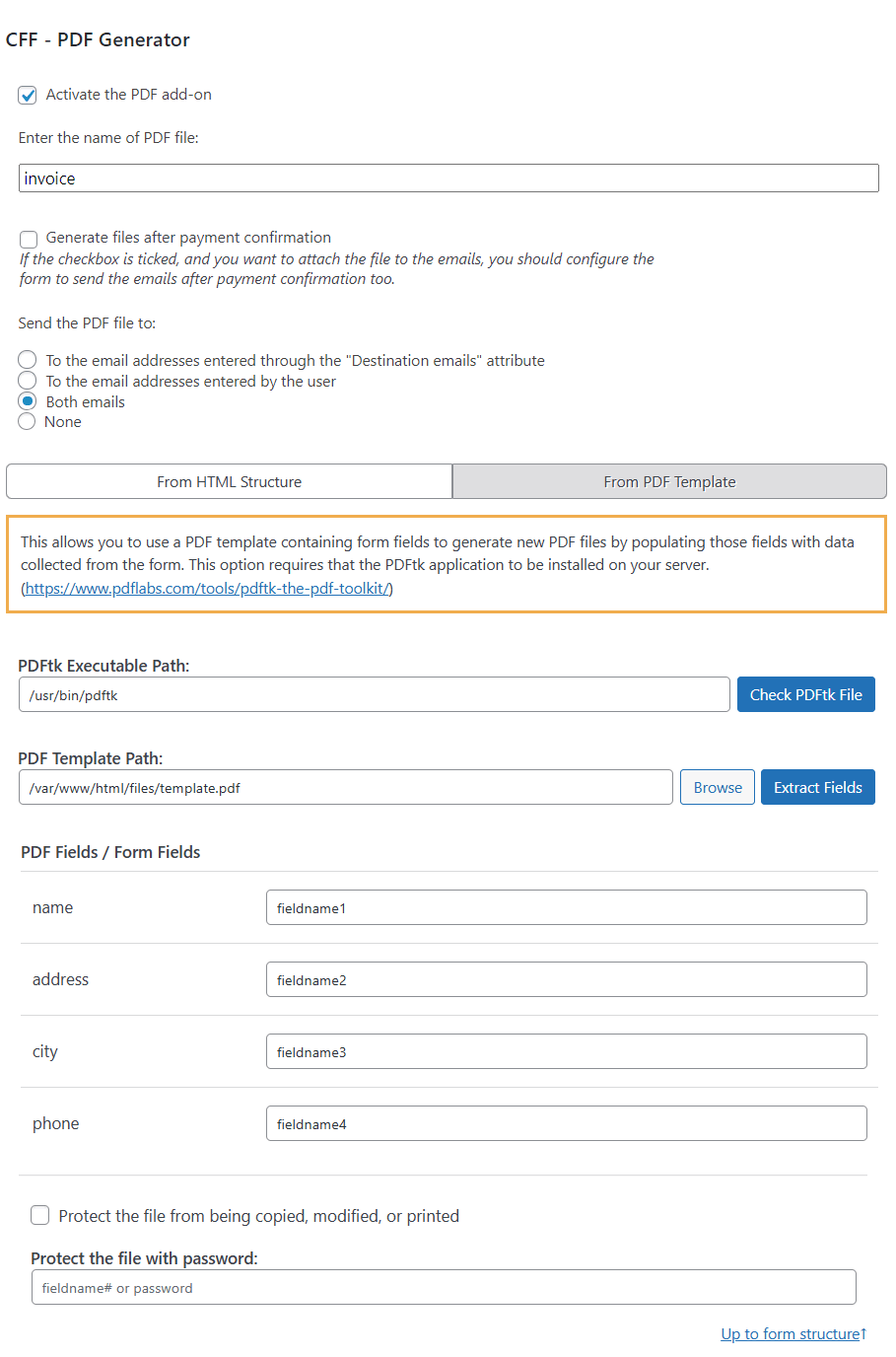The height and width of the screenshot is (1357, 896).
Task: Tick 'Generate files after payment confirmation'
Action: click(29, 239)
